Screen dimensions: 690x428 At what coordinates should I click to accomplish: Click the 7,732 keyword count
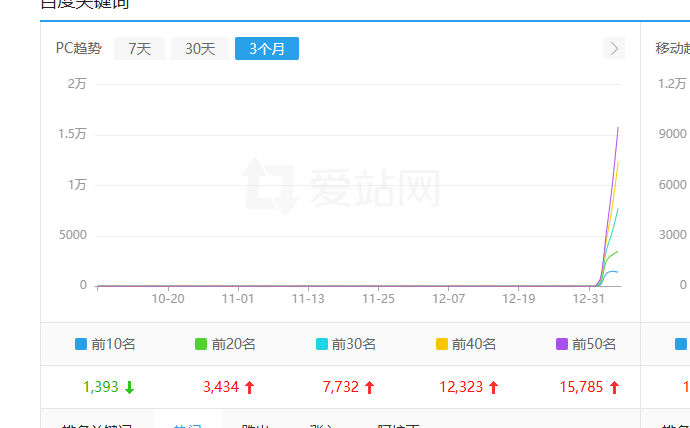(341, 387)
